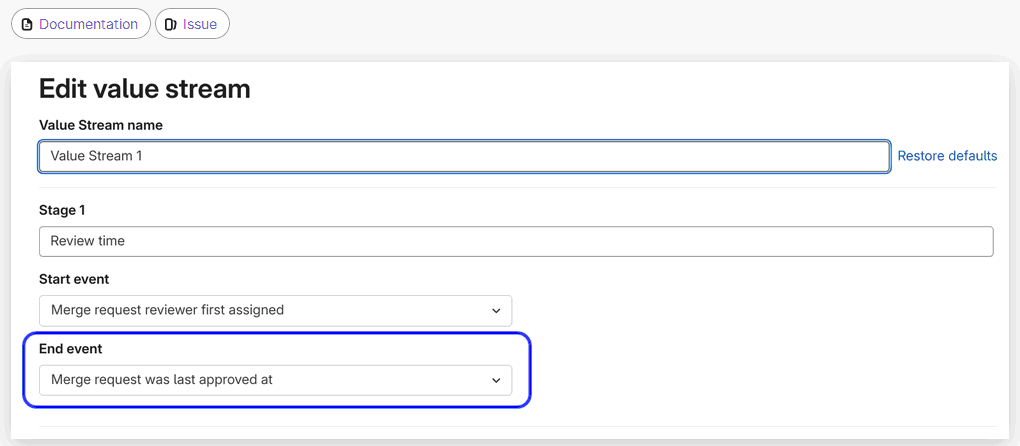
Task: Click the End event chevron arrow
Action: click(x=496, y=381)
